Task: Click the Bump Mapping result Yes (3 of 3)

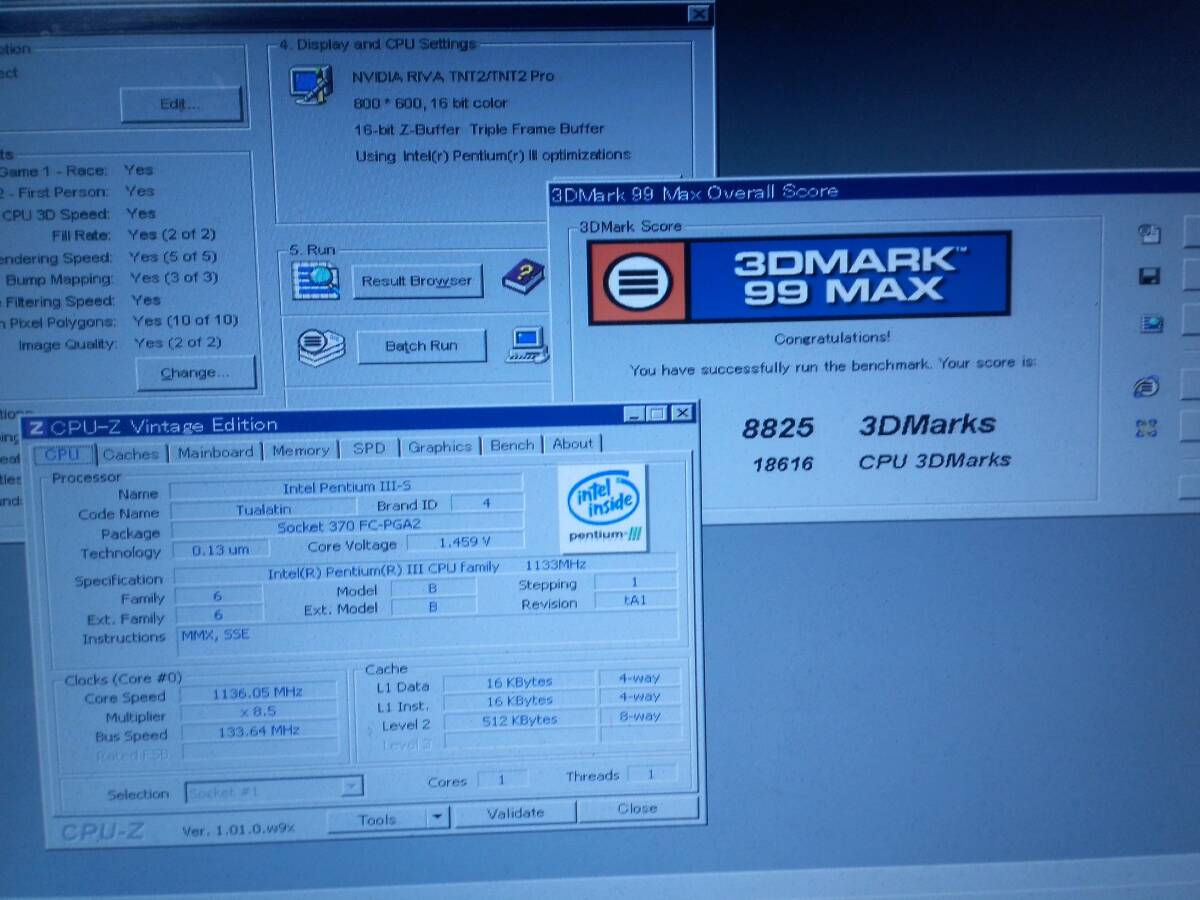Action: point(174,278)
